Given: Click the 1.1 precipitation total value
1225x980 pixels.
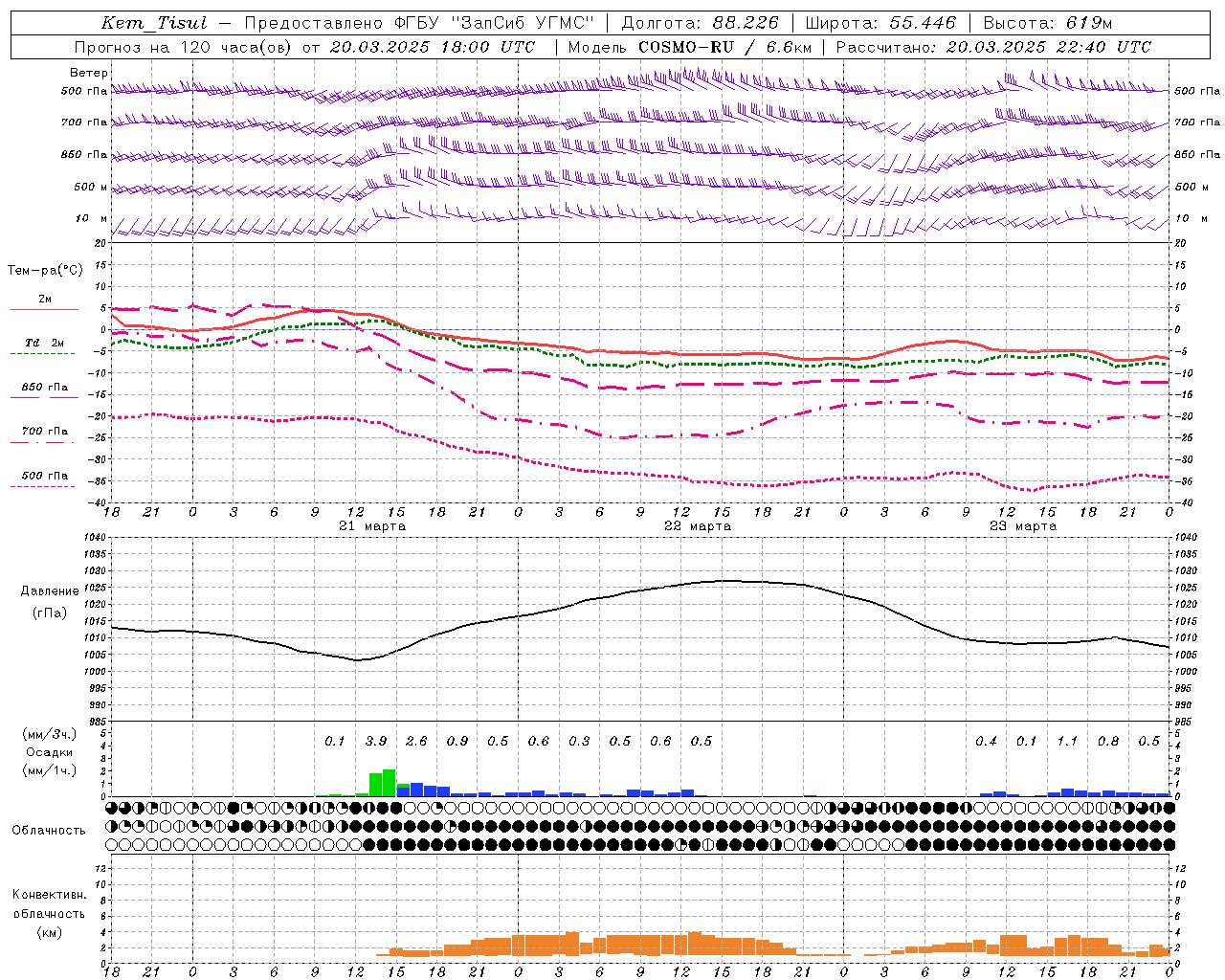Looking at the screenshot, I should [1067, 742].
